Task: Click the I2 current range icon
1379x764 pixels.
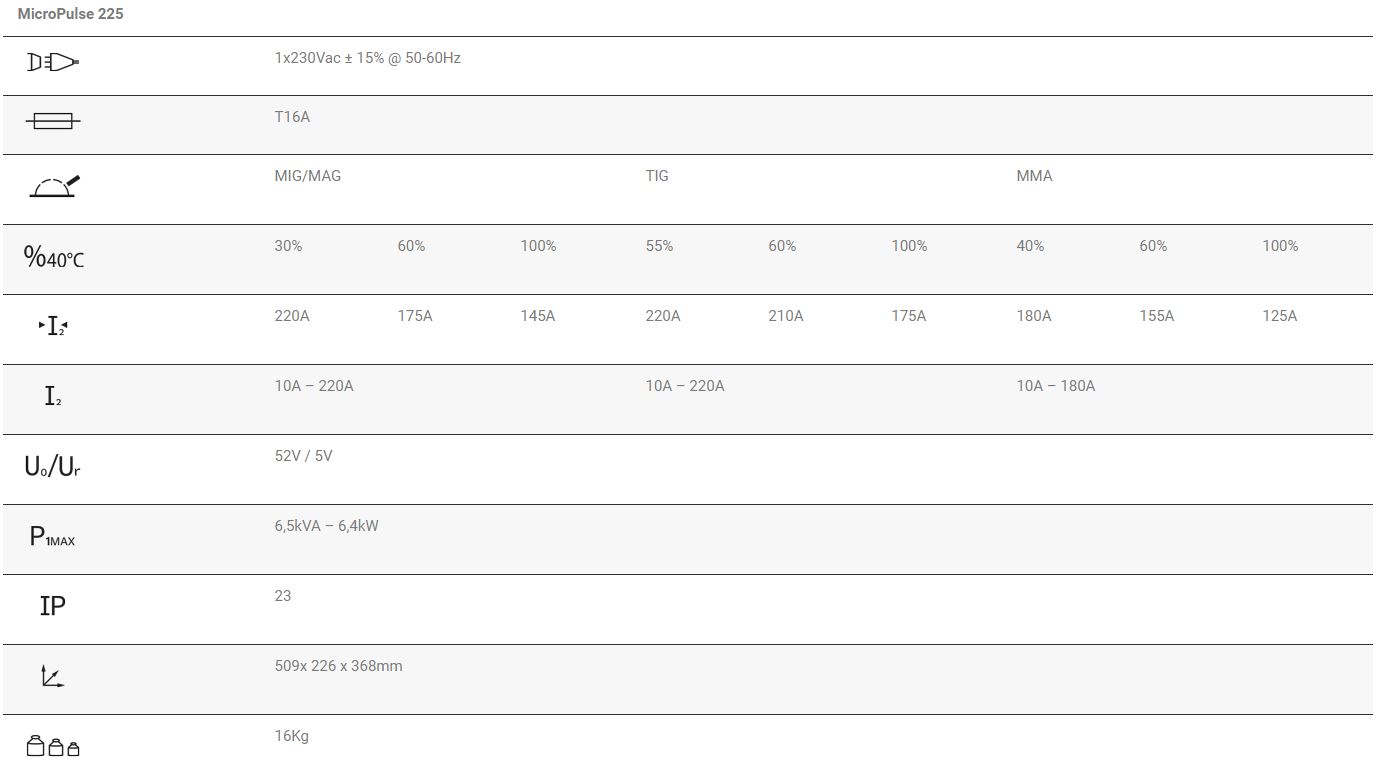Action: tap(53, 397)
